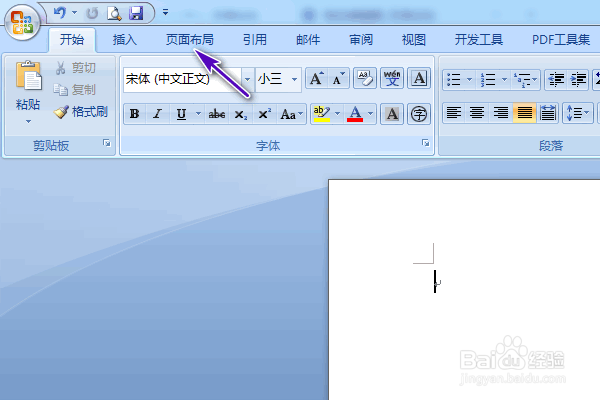The width and height of the screenshot is (600, 400).
Task: Switch to the 邮件 tab
Action: coord(308,39)
